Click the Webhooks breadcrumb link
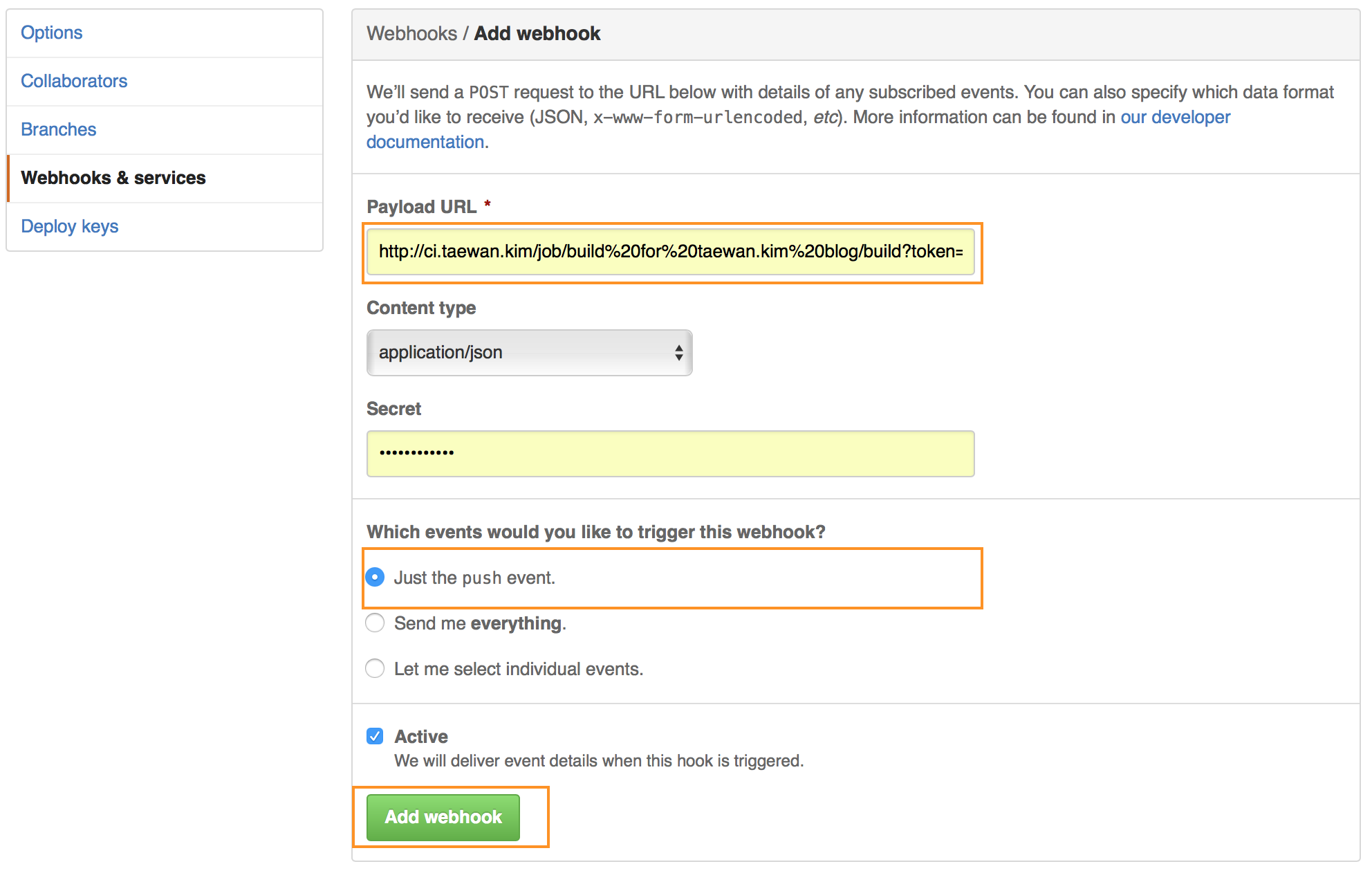Screen dimensions: 1372x873 coord(412,33)
